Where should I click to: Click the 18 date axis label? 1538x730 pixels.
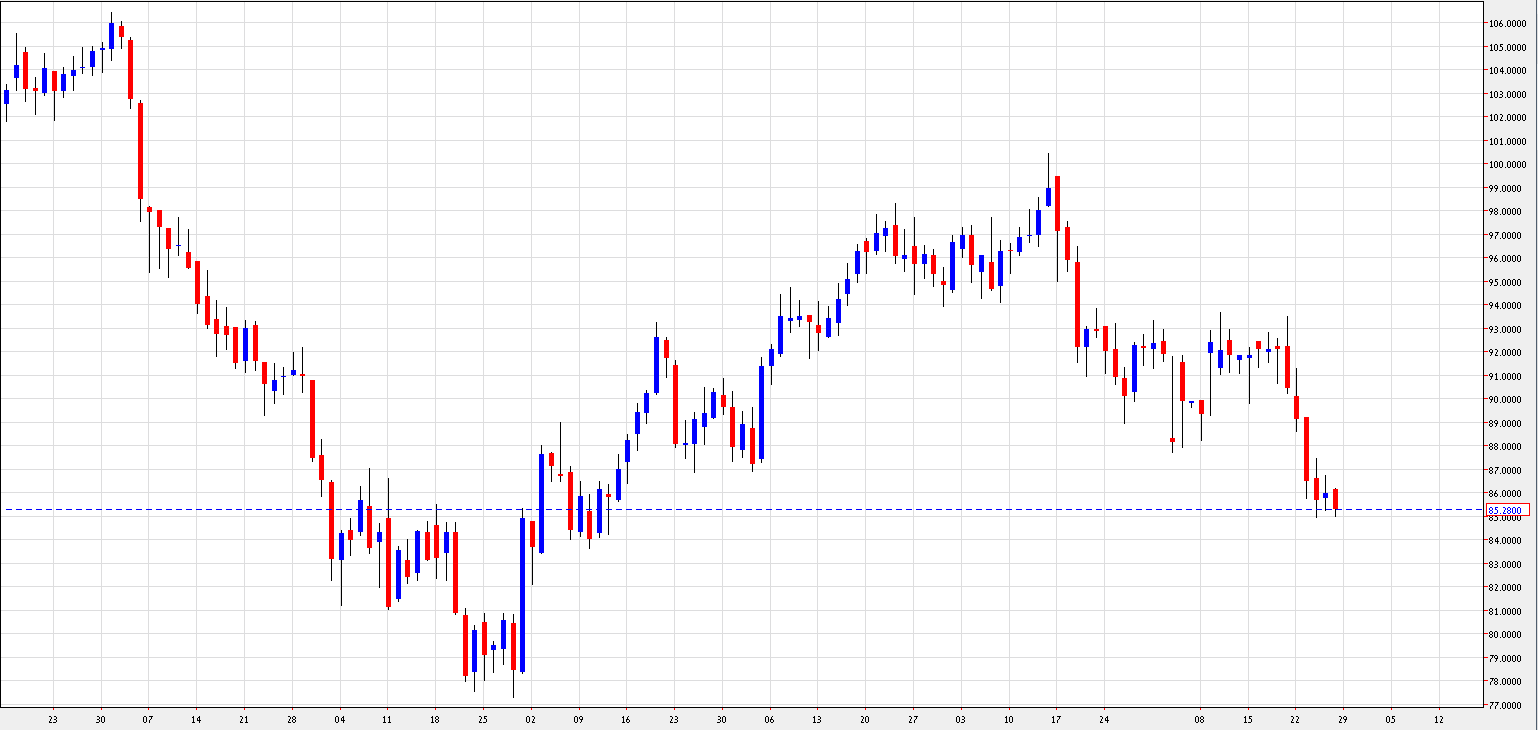pyautogui.click(x=435, y=719)
